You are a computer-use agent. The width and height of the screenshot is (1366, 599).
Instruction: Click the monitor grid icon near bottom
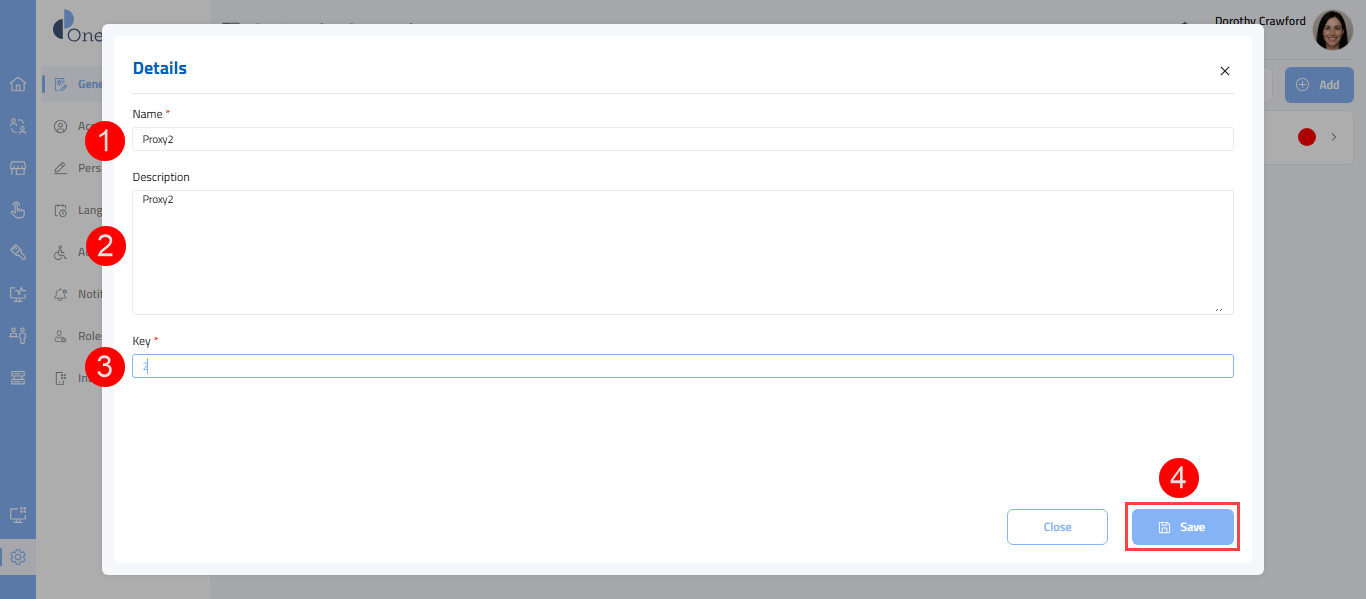[x=18, y=515]
